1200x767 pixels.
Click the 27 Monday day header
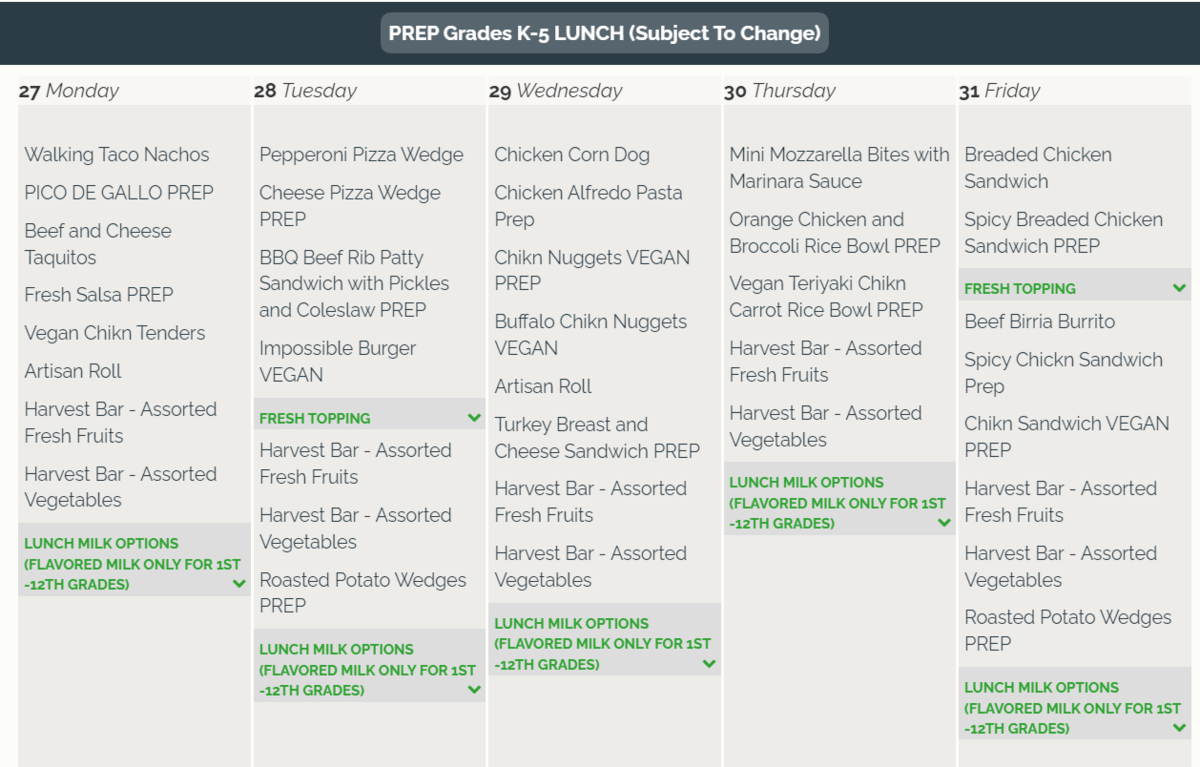point(69,91)
